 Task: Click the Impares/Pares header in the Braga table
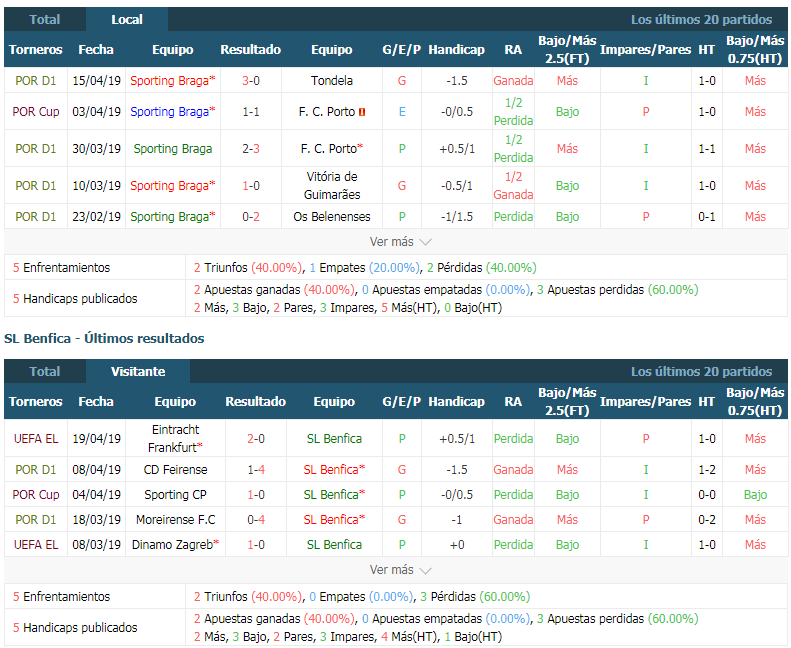tap(645, 49)
